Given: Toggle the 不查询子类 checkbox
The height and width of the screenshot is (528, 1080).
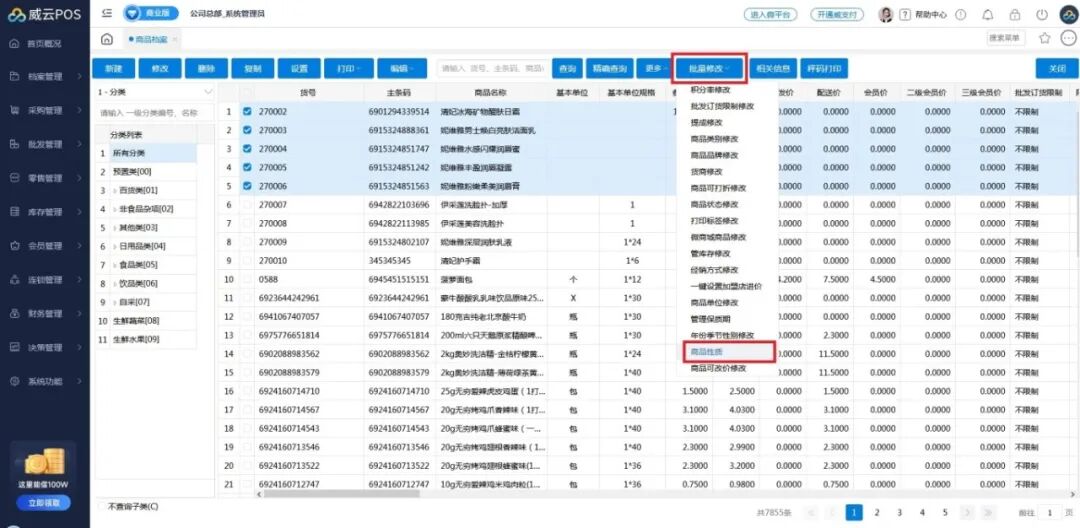Looking at the screenshot, I should (102, 507).
